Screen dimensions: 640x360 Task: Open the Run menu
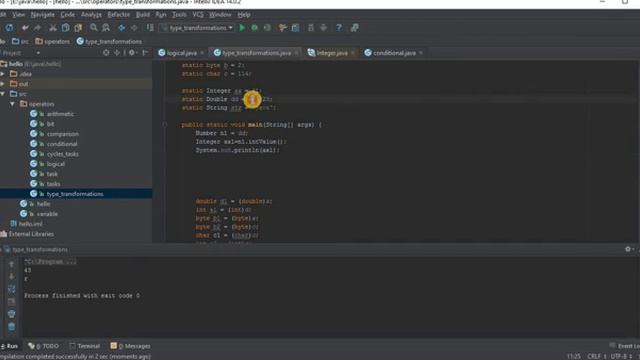tap(161, 15)
